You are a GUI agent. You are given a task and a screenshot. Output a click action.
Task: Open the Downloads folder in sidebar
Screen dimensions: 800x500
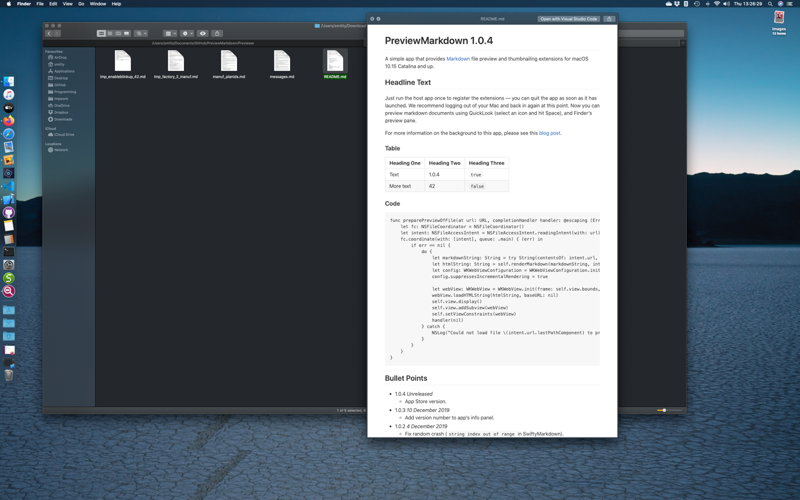[63, 119]
